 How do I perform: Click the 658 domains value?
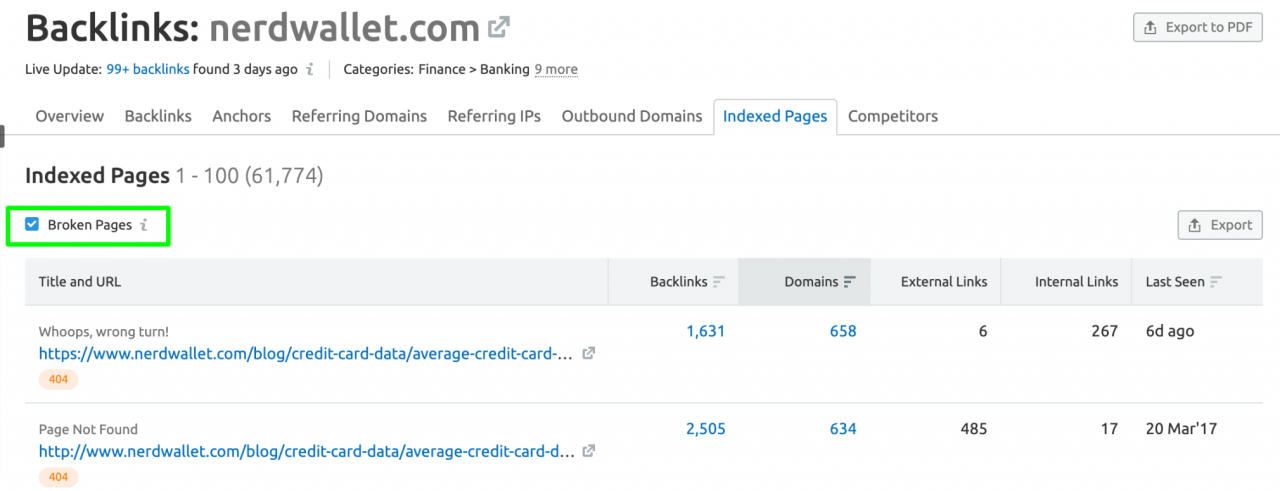coord(843,331)
